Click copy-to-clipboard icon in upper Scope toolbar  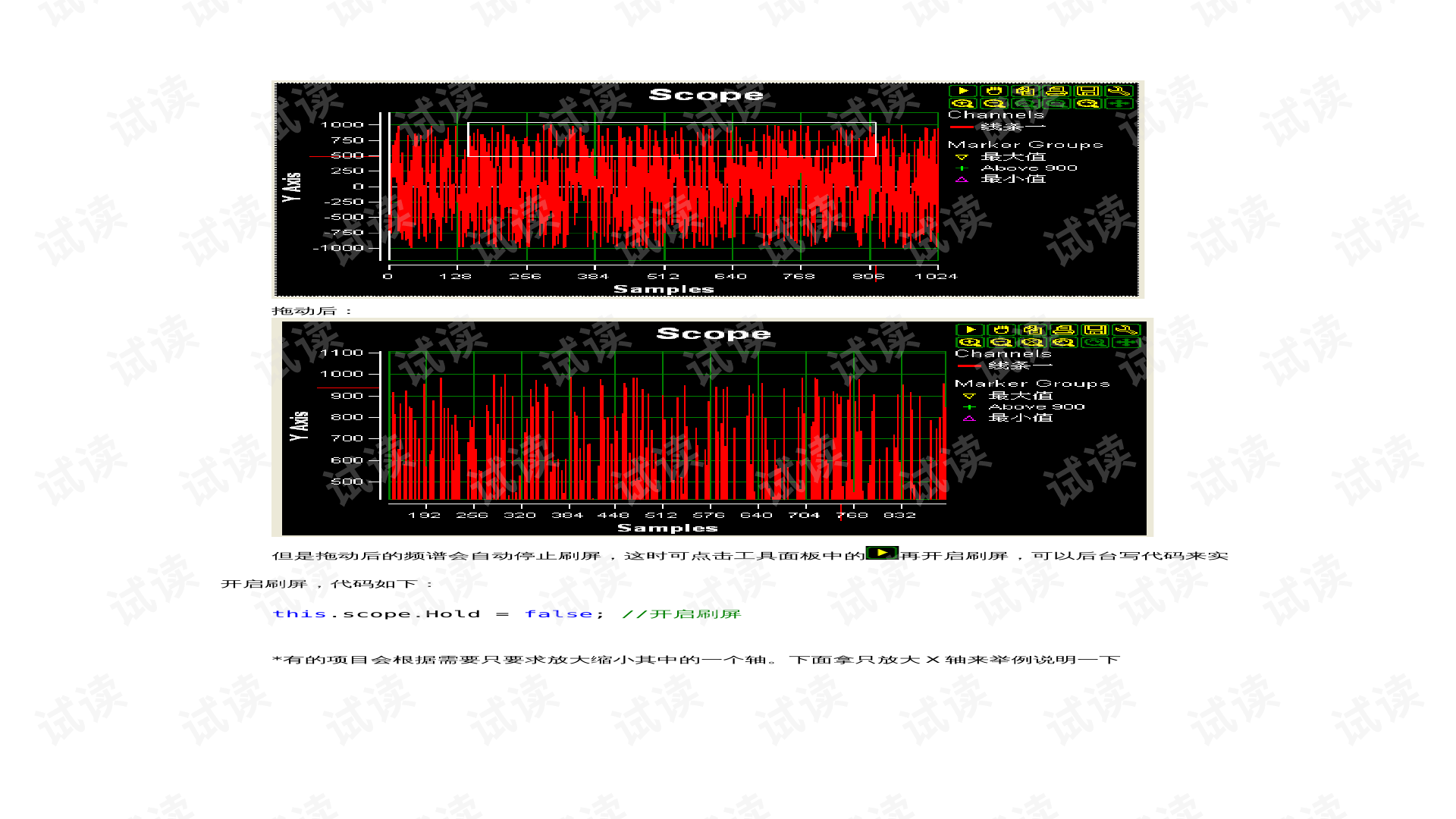(x=1025, y=91)
